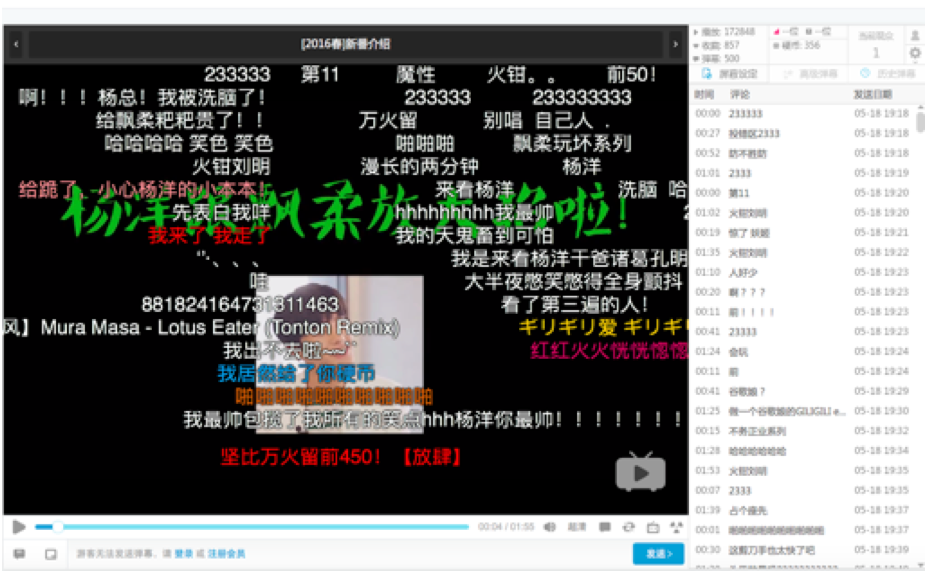Open the [2016春] part title selector

[x=346, y=44]
